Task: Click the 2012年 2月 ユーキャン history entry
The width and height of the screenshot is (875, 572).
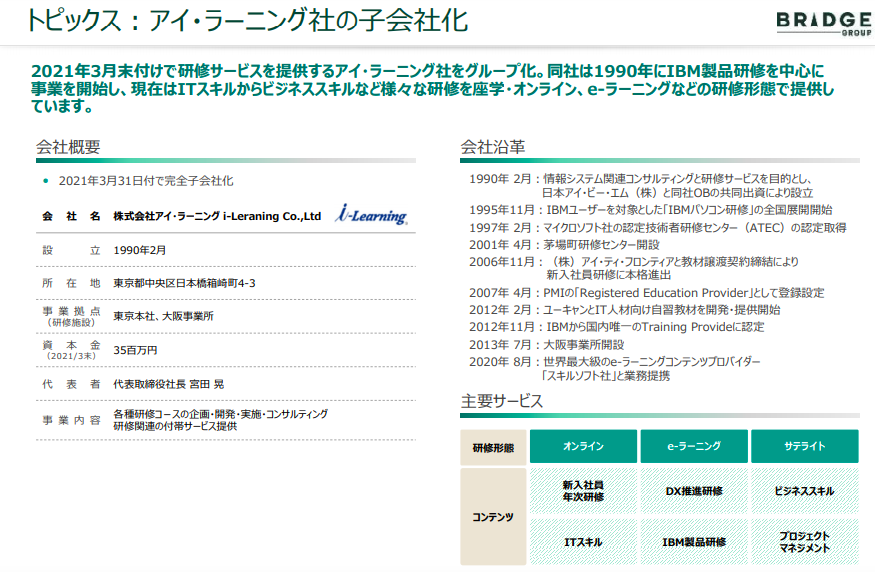Action: pos(624,310)
